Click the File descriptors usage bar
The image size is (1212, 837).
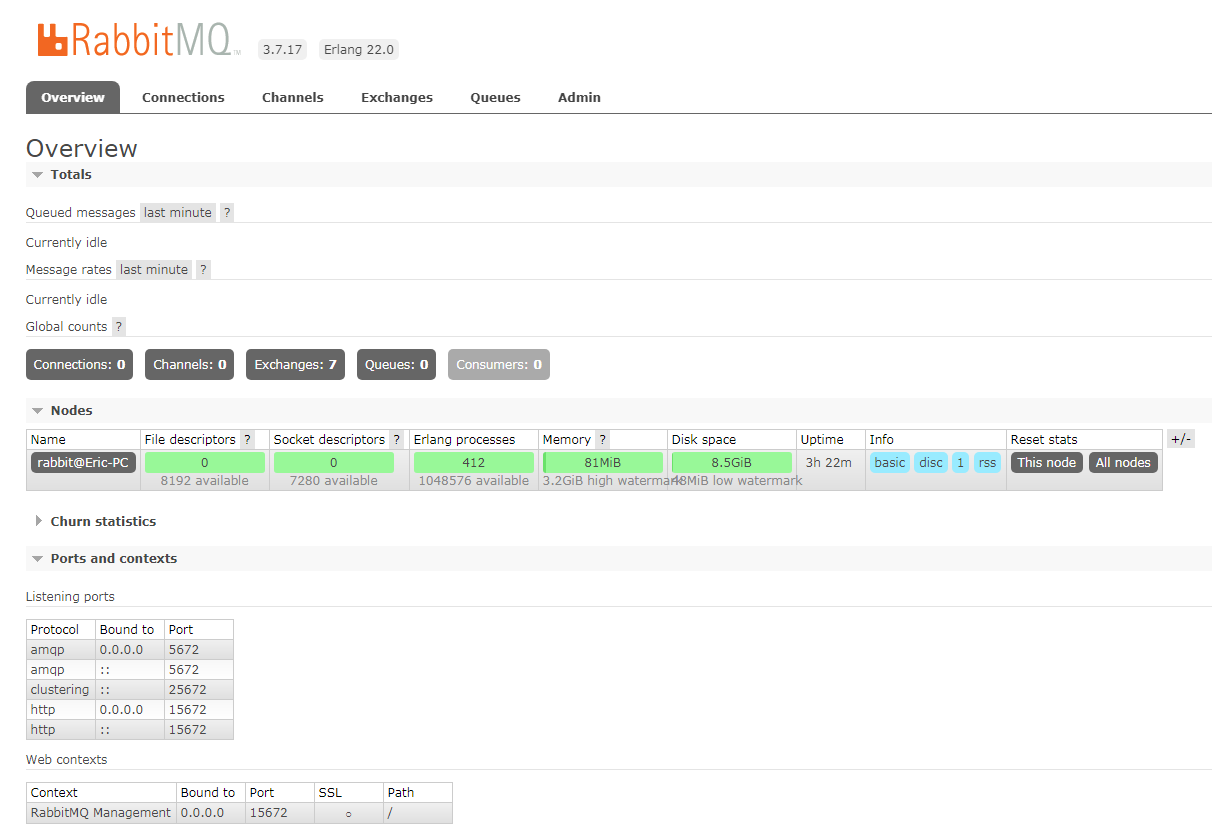(205, 462)
